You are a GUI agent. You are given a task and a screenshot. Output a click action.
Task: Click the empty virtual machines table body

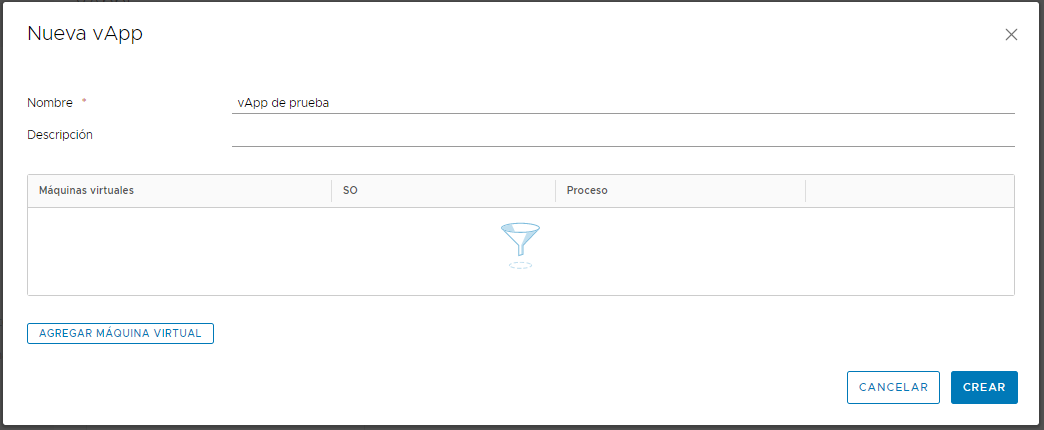click(521, 251)
